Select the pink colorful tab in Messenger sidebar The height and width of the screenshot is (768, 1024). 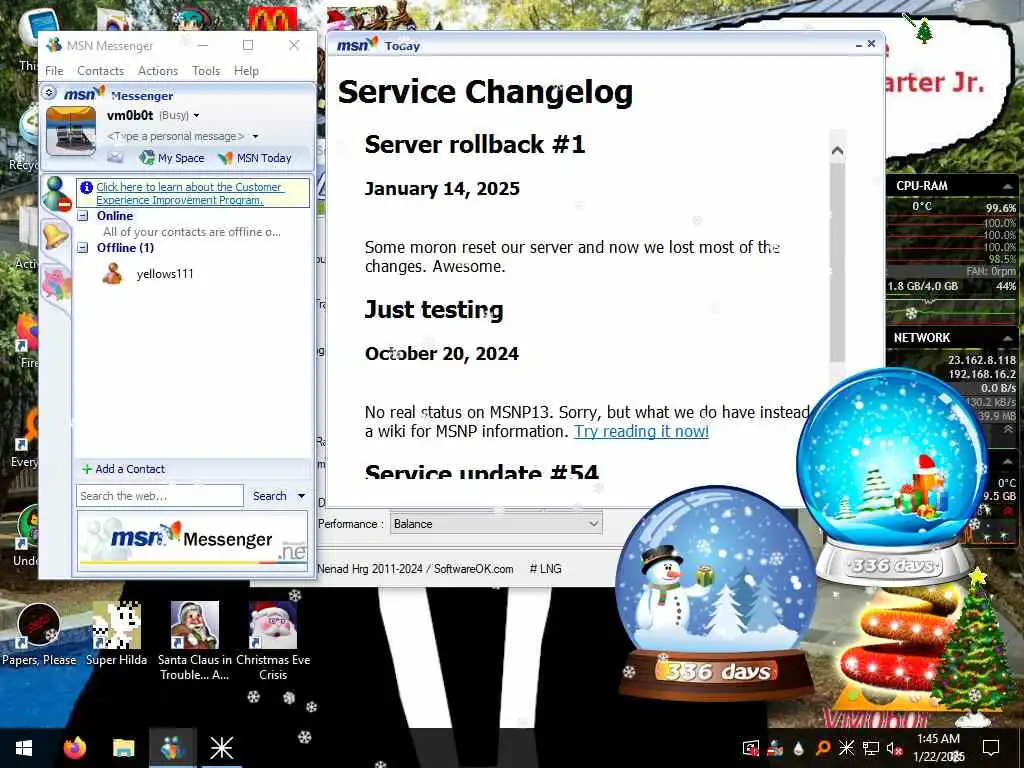pos(56,285)
